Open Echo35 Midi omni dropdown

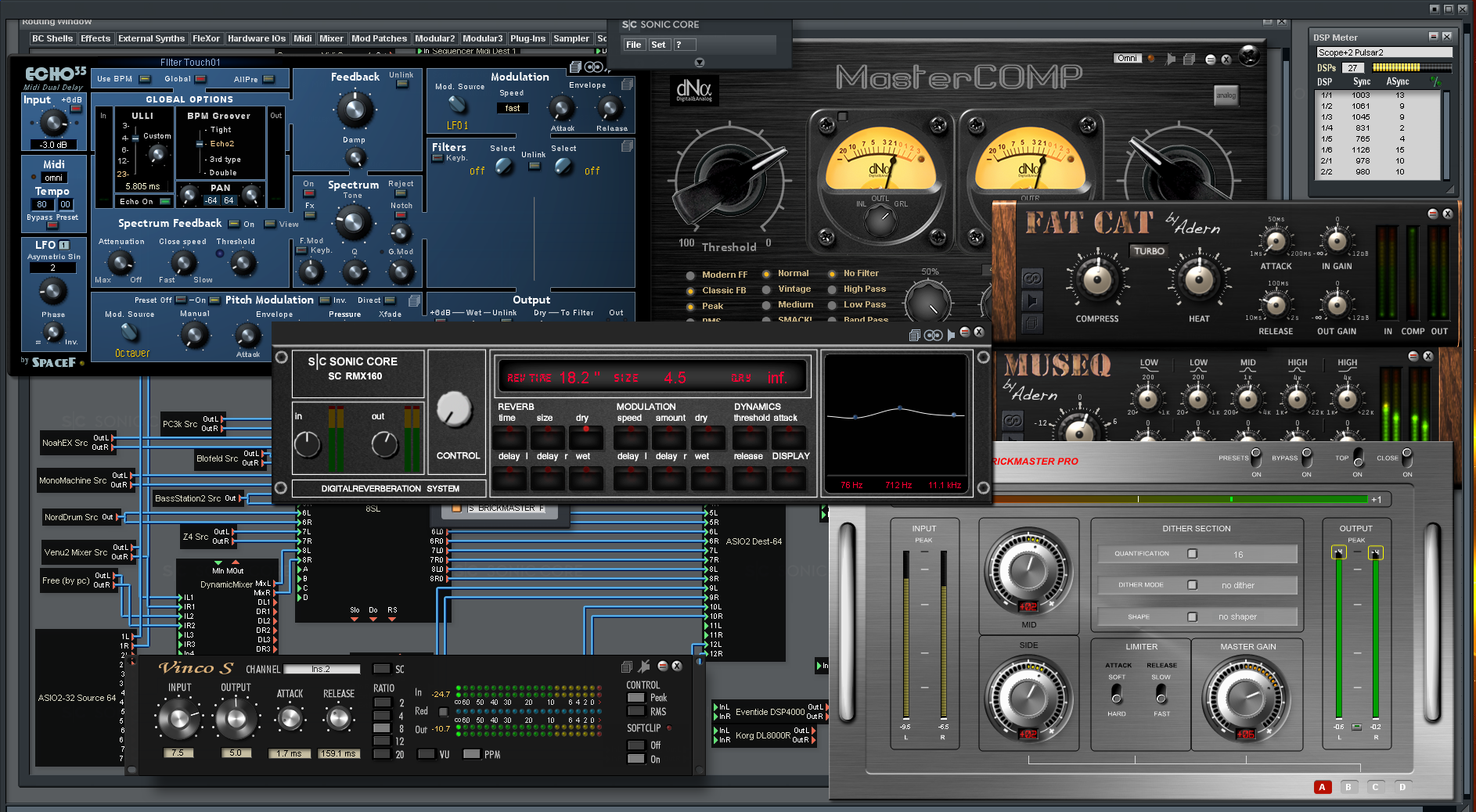point(54,178)
